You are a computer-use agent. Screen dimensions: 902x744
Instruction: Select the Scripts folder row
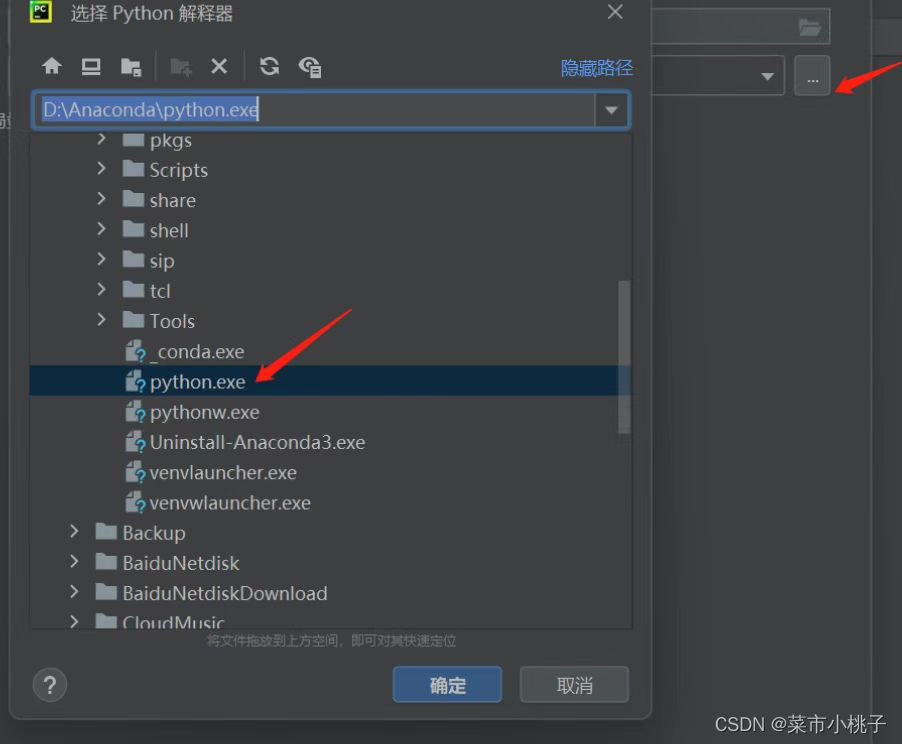(x=330, y=170)
